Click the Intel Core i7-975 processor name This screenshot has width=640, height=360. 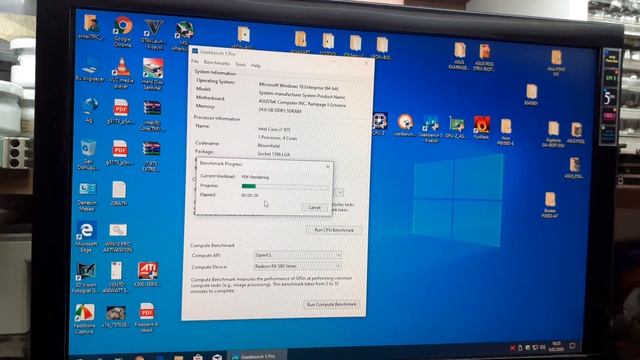[274, 129]
